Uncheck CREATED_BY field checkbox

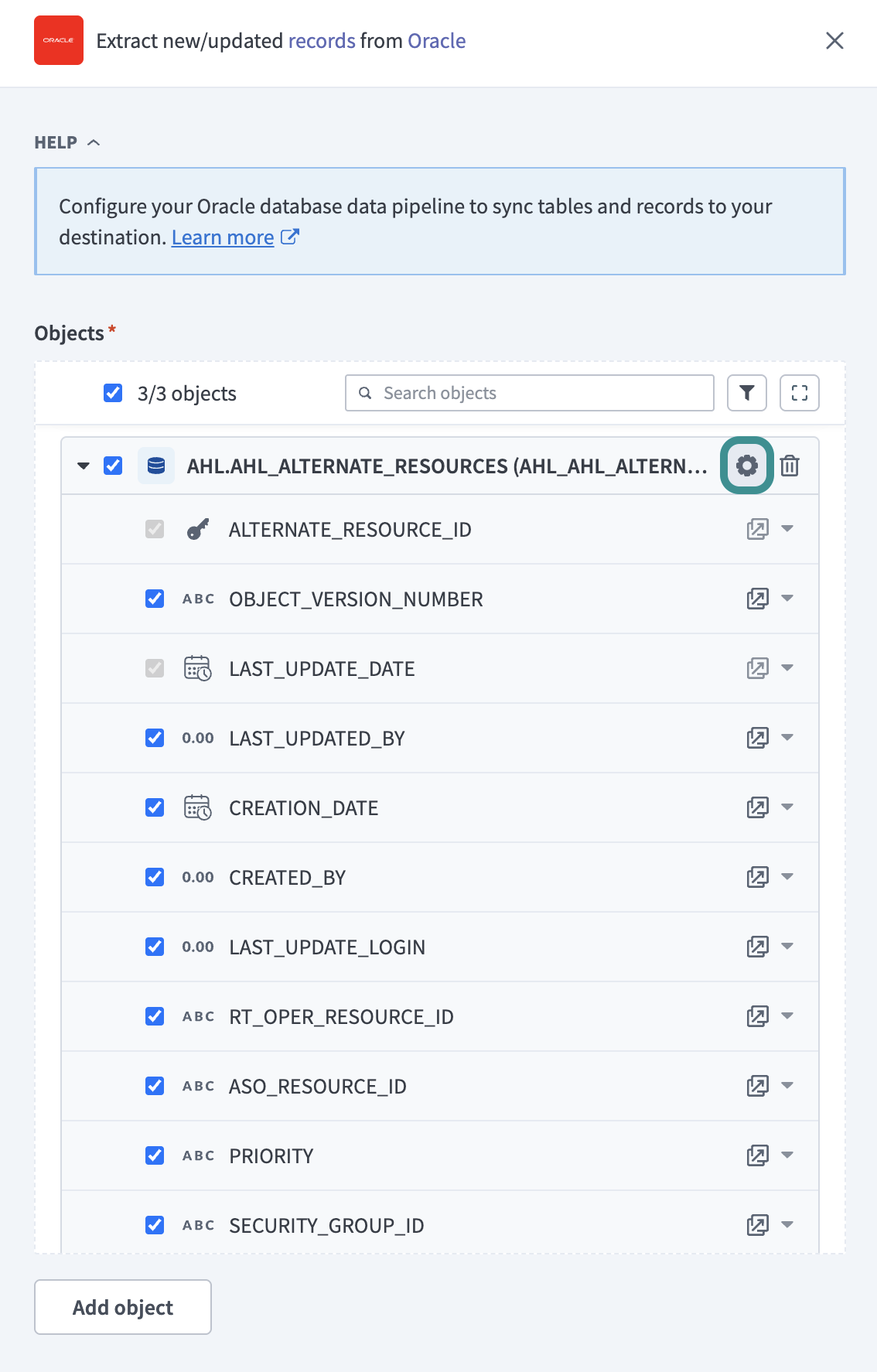click(x=155, y=877)
